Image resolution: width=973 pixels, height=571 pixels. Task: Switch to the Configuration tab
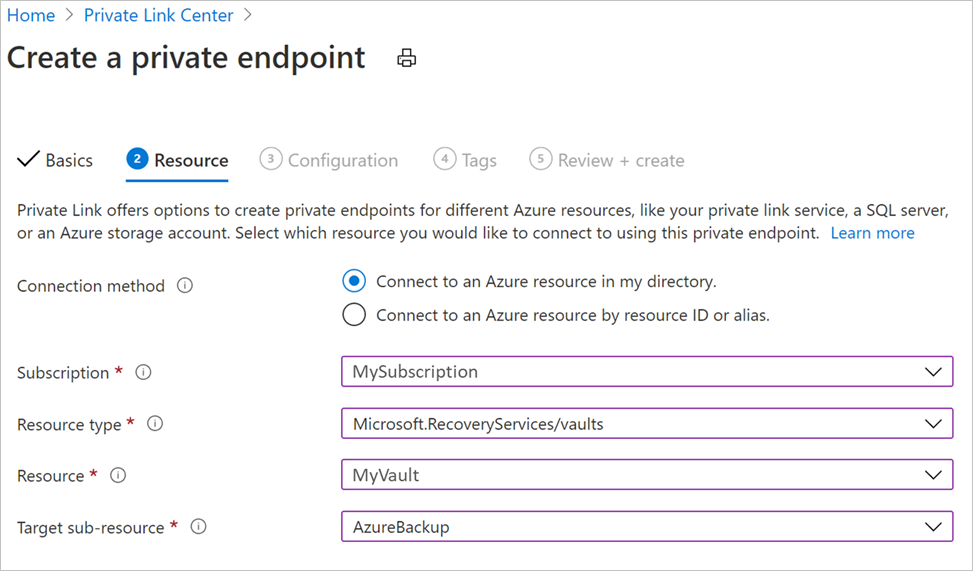[x=342, y=160]
